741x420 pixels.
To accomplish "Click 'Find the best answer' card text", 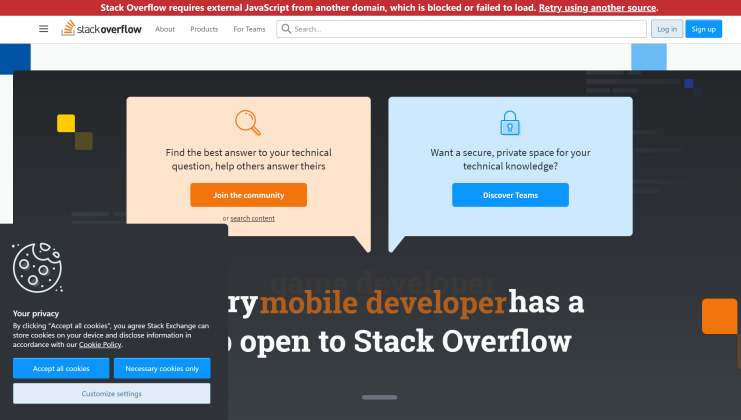I will click(249, 159).
